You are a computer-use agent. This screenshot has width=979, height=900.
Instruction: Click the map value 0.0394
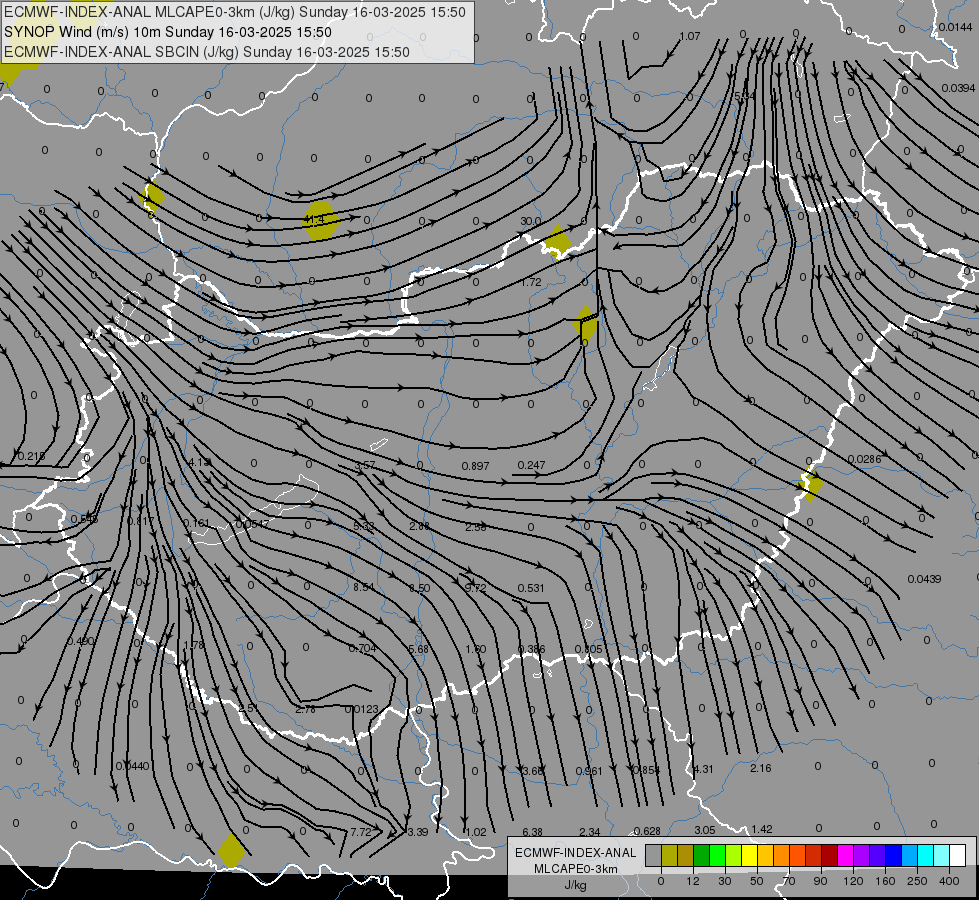(958, 88)
